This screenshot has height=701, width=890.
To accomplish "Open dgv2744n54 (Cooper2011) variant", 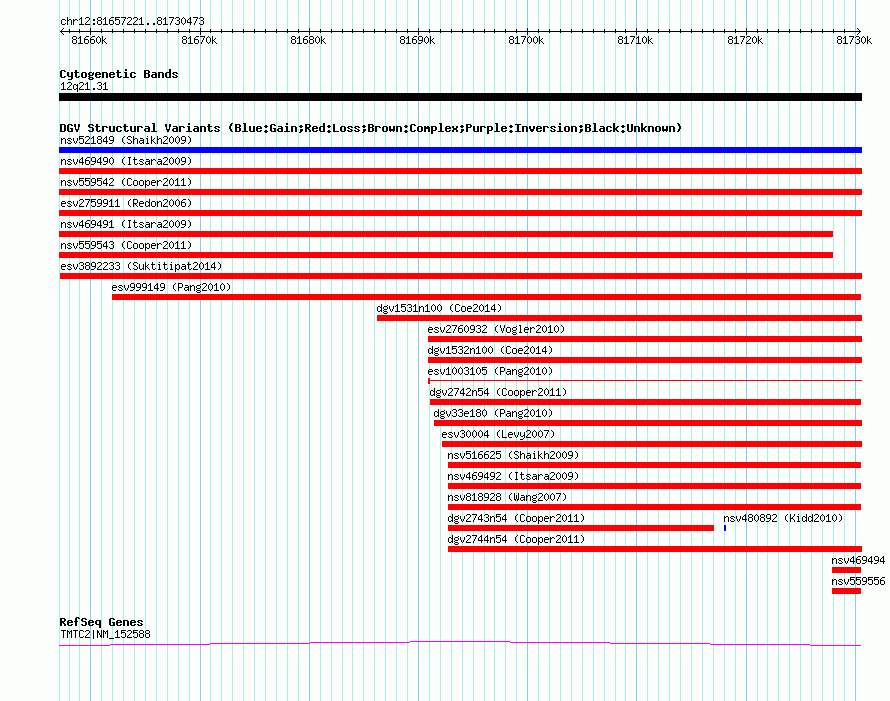I will (517, 539).
